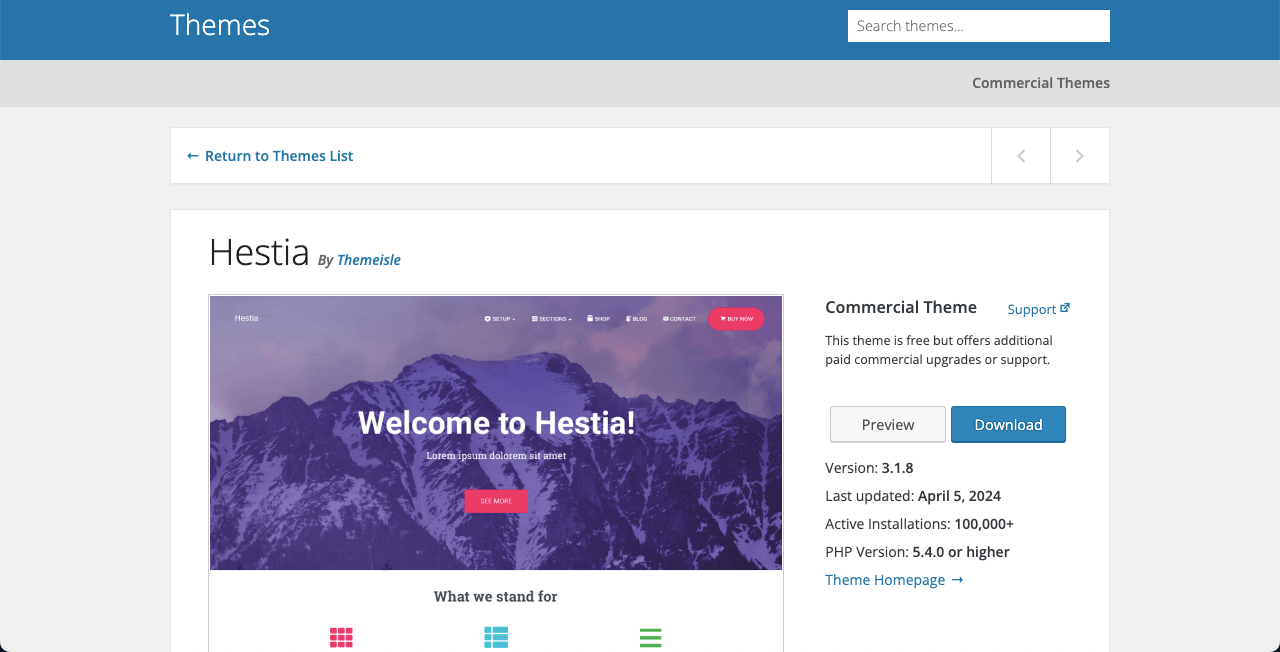Click the next theme arrow
The image size is (1280, 652).
[x=1080, y=156]
